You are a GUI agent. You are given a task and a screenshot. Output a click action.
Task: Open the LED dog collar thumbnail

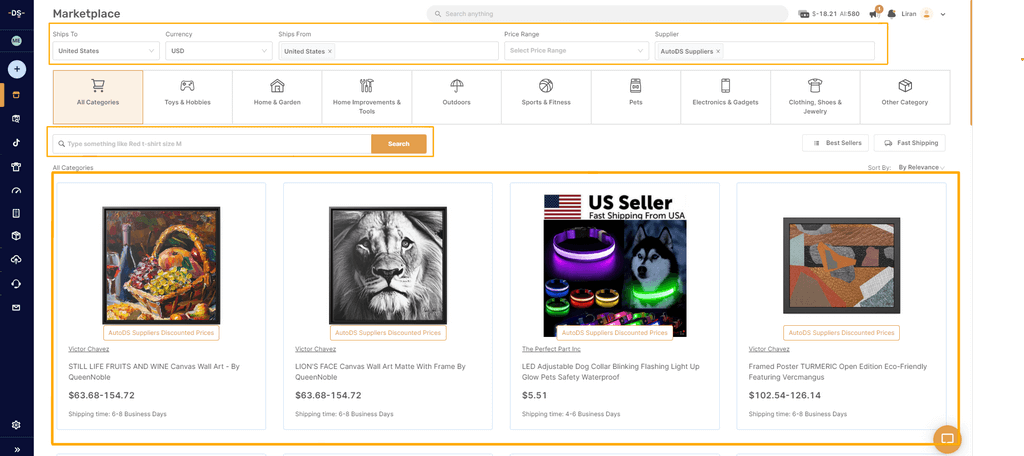click(615, 265)
